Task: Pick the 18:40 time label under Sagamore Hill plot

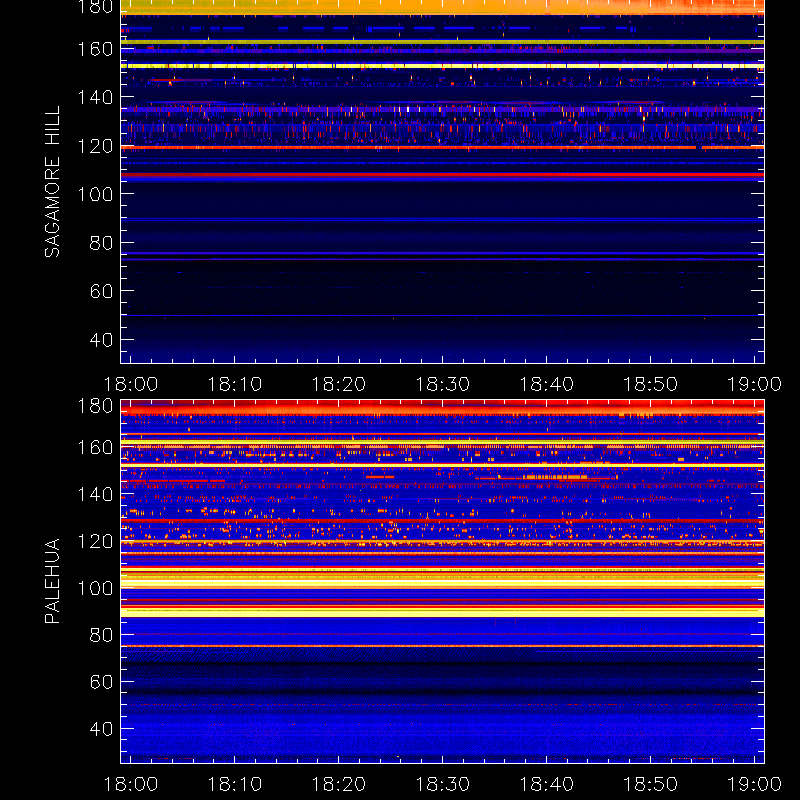Action: coord(546,384)
